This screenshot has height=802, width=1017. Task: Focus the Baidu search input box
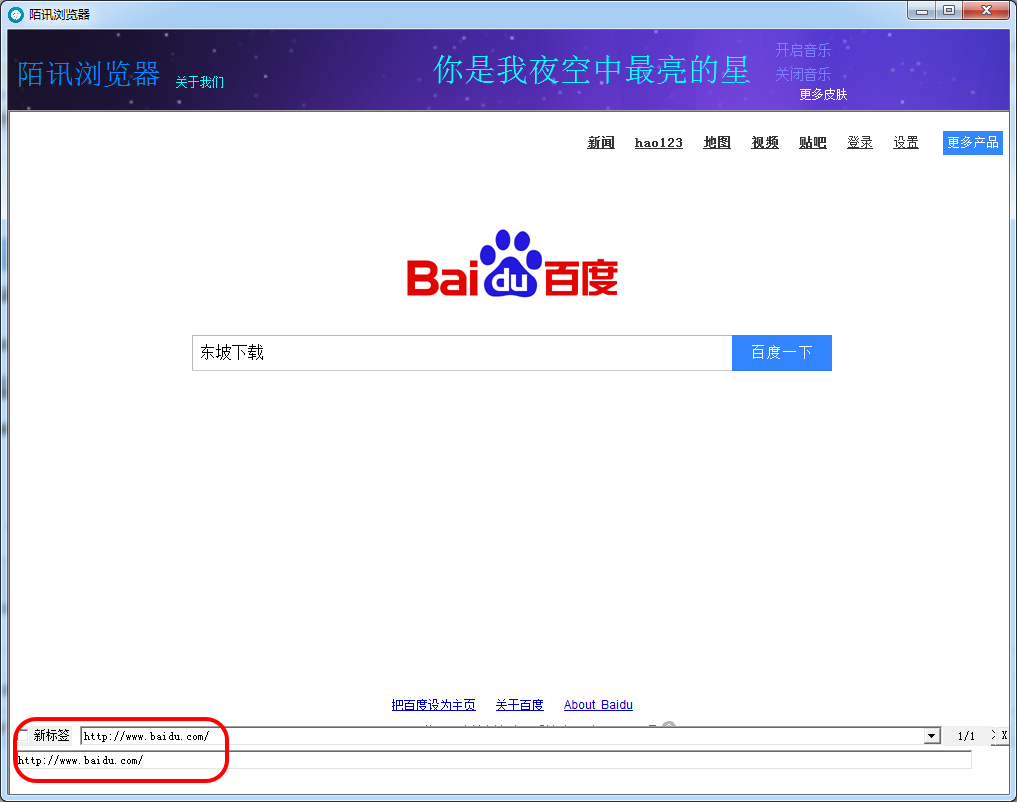click(461, 353)
